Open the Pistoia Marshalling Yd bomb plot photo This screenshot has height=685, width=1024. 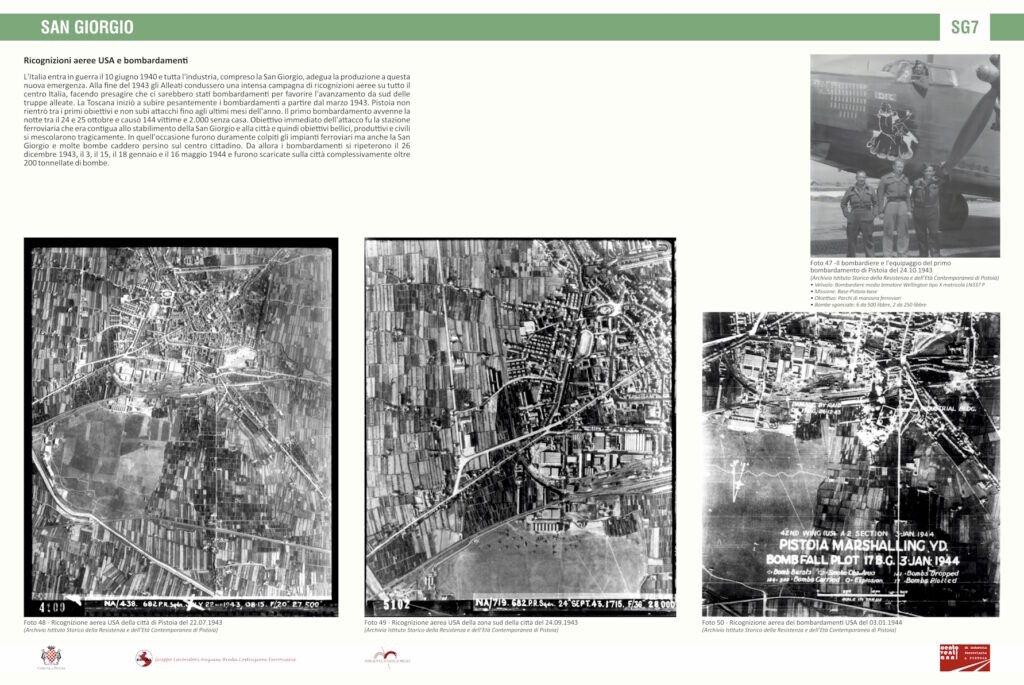850,464
